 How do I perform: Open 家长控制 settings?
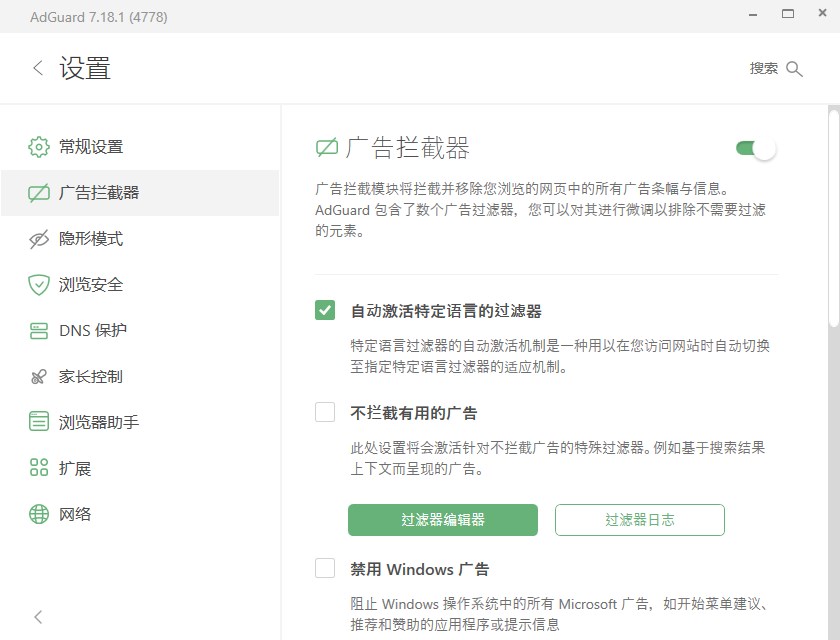click(140, 377)
